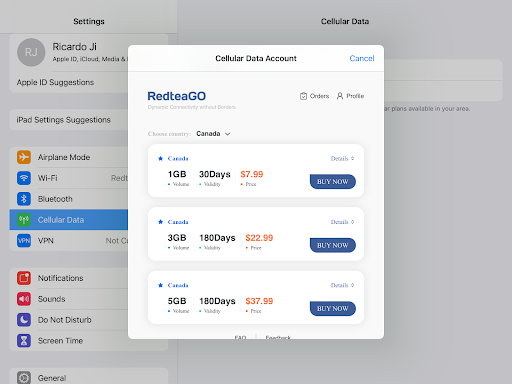Tap the Notifications icon in Settings
This screenshot has height=384, width=512.
pos(24,278)
